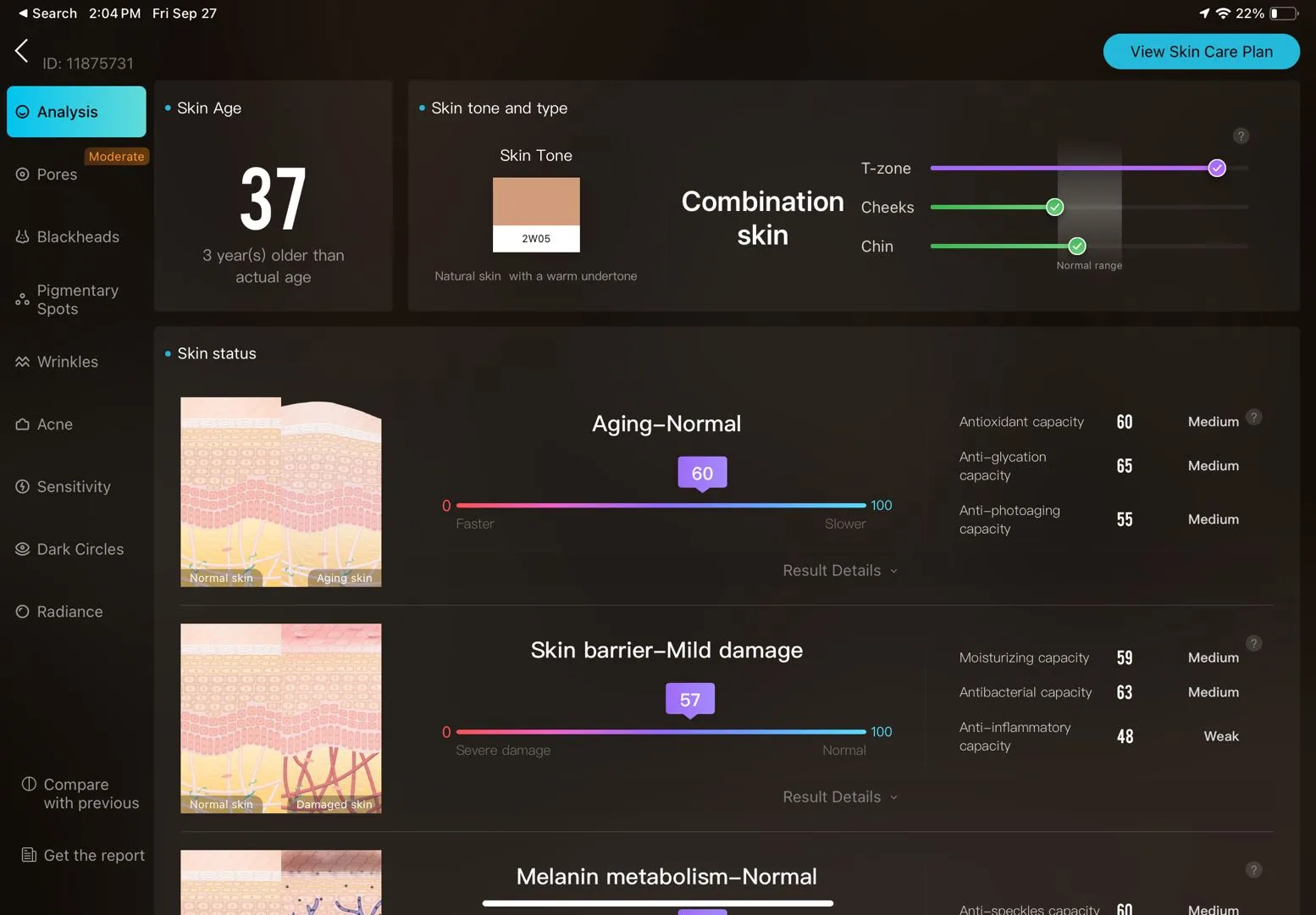Tap the back arrow icon
The image size is (1316, 915).
22,51
